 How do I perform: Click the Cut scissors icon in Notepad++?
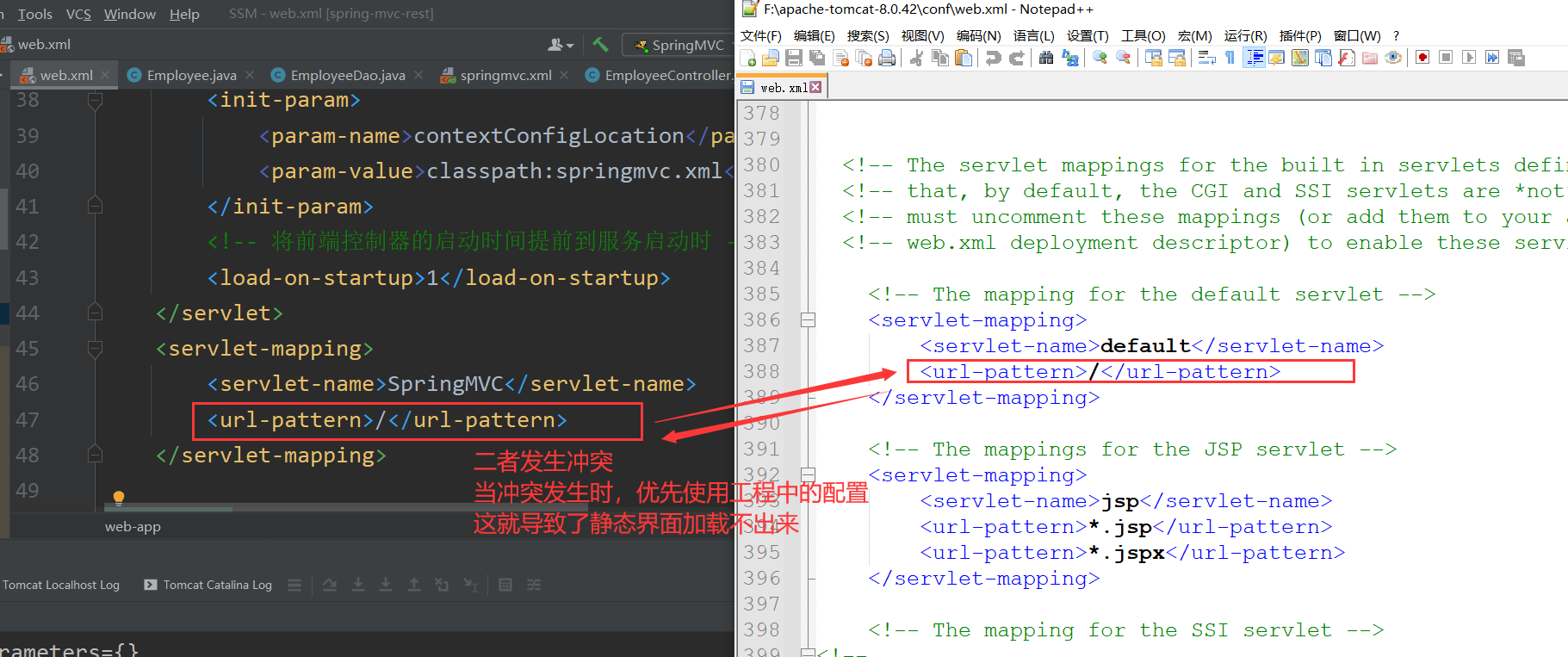click(x=916, y=58)
